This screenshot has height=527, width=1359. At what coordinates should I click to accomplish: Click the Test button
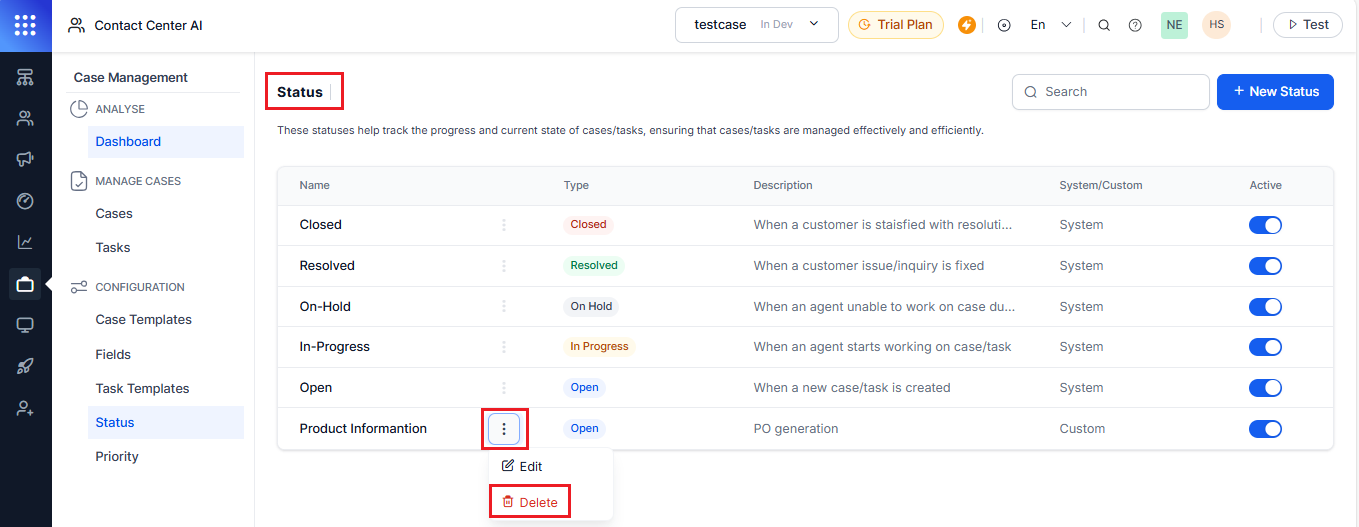coord(1307,25)
